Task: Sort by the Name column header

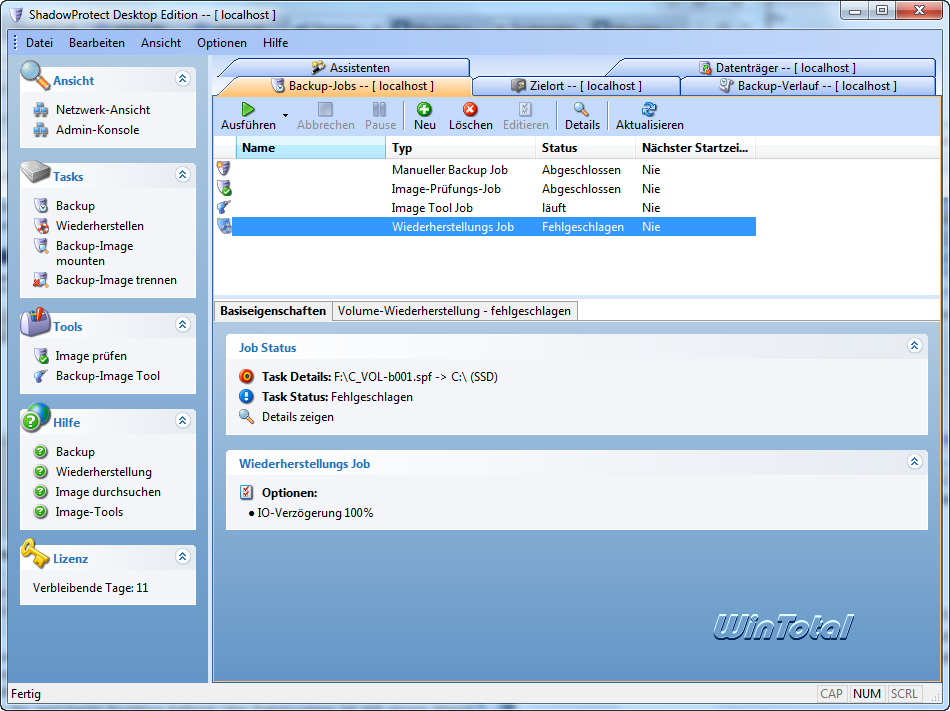Action: (310, 148)
